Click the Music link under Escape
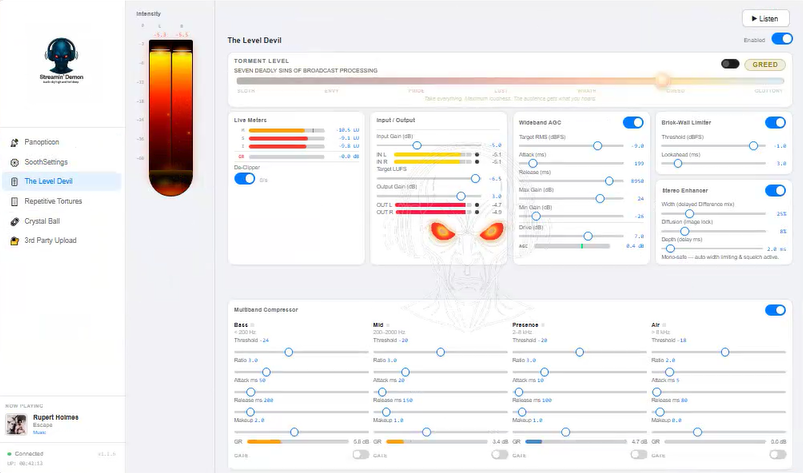This screenshot has width=803, height=473. click(x=39, y=433)
